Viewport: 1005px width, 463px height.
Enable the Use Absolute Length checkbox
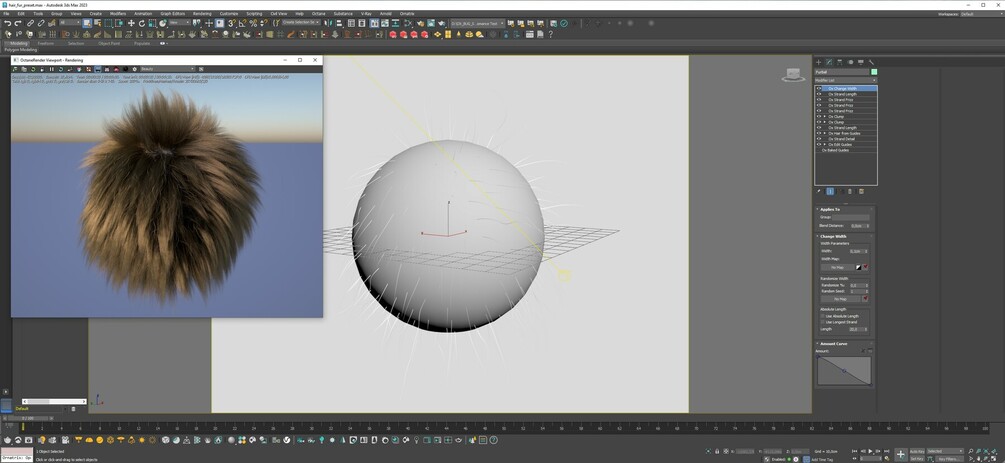[822, 316]
